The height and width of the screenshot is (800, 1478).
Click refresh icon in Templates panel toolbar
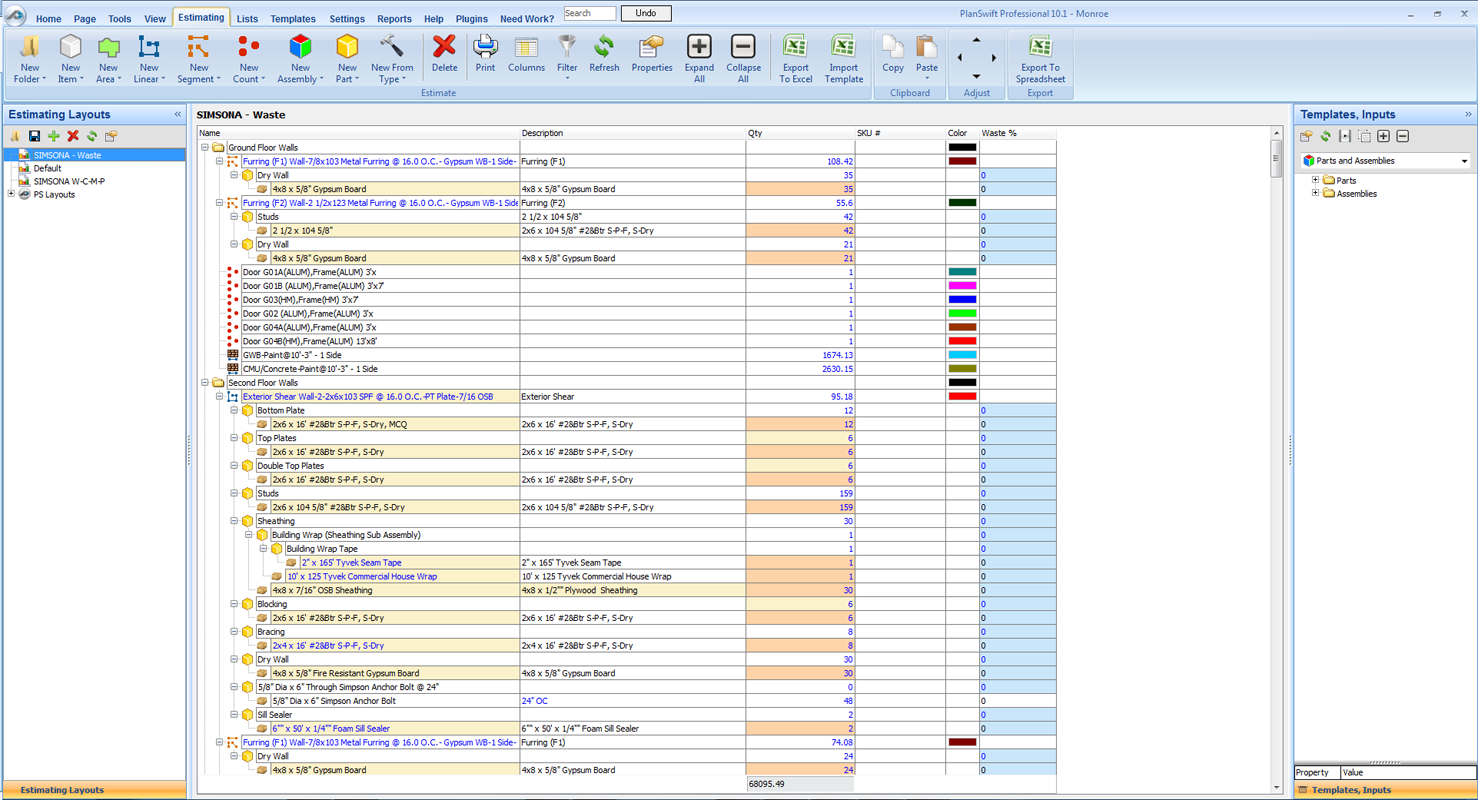[x=1325, y=136]
